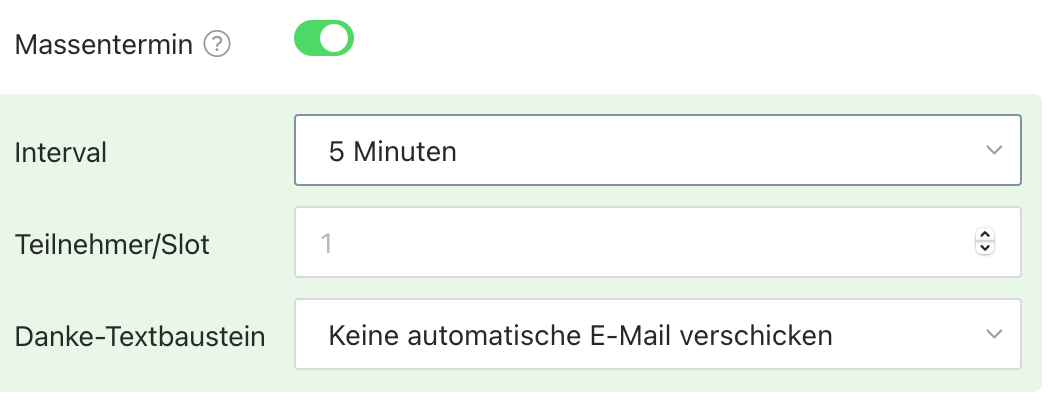Click the chevron in the Danke-Textbaustein field
The height and width of the screenshot is (406, 1056).
coord(994,334)
